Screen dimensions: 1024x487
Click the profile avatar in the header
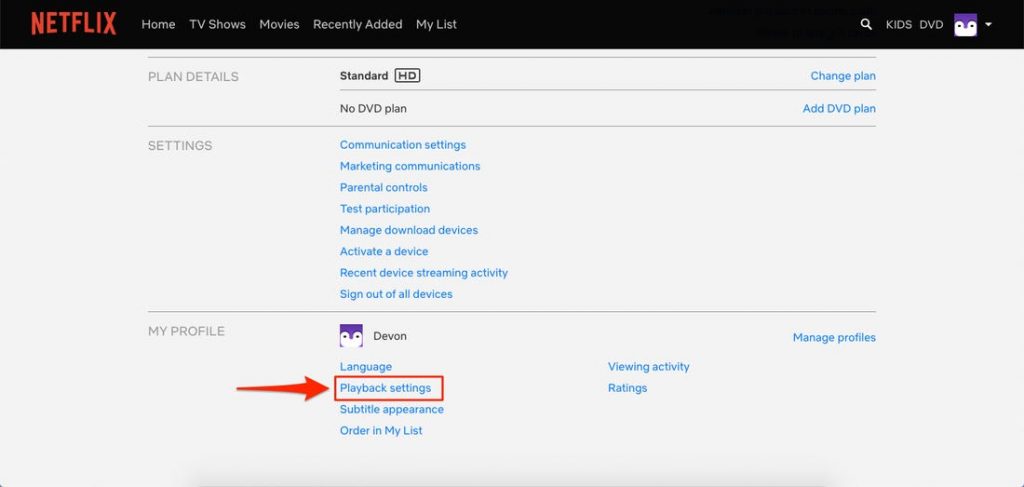click(x=965, y=25)
